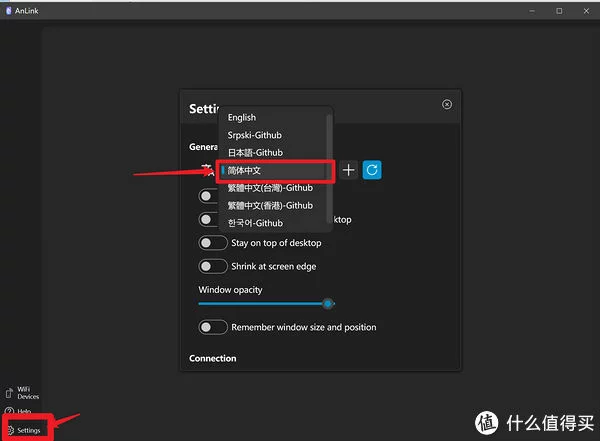600x441 pixels.
Task: Pick 简体中文 in the language dropdown
Action: [x=273, y=170]
